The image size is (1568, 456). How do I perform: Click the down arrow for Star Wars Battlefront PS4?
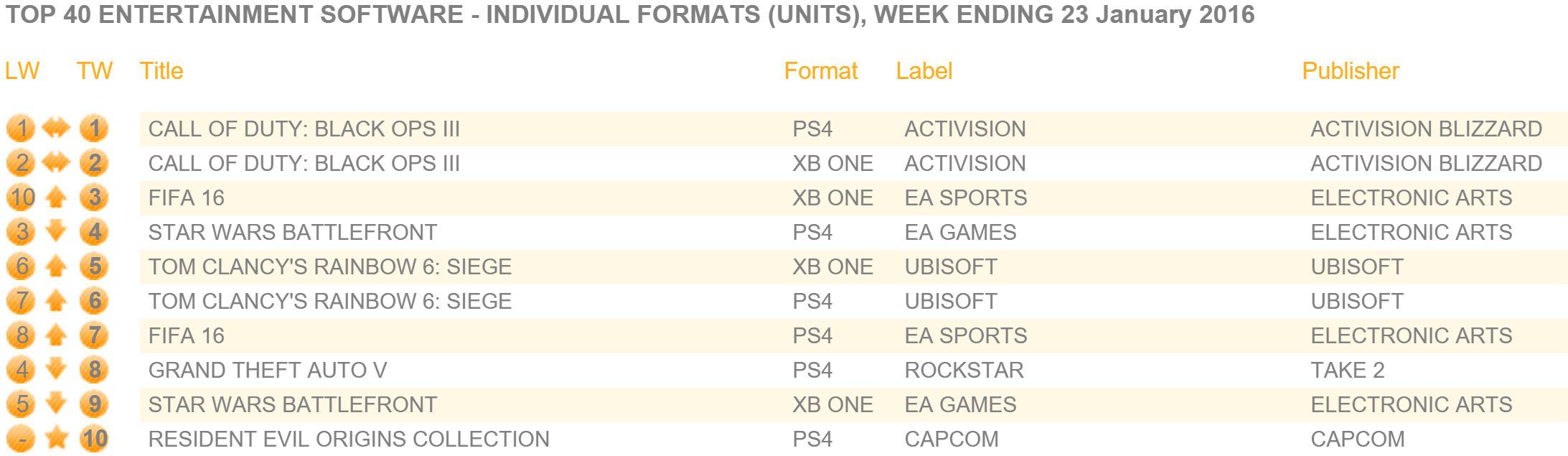click(56, 232)
